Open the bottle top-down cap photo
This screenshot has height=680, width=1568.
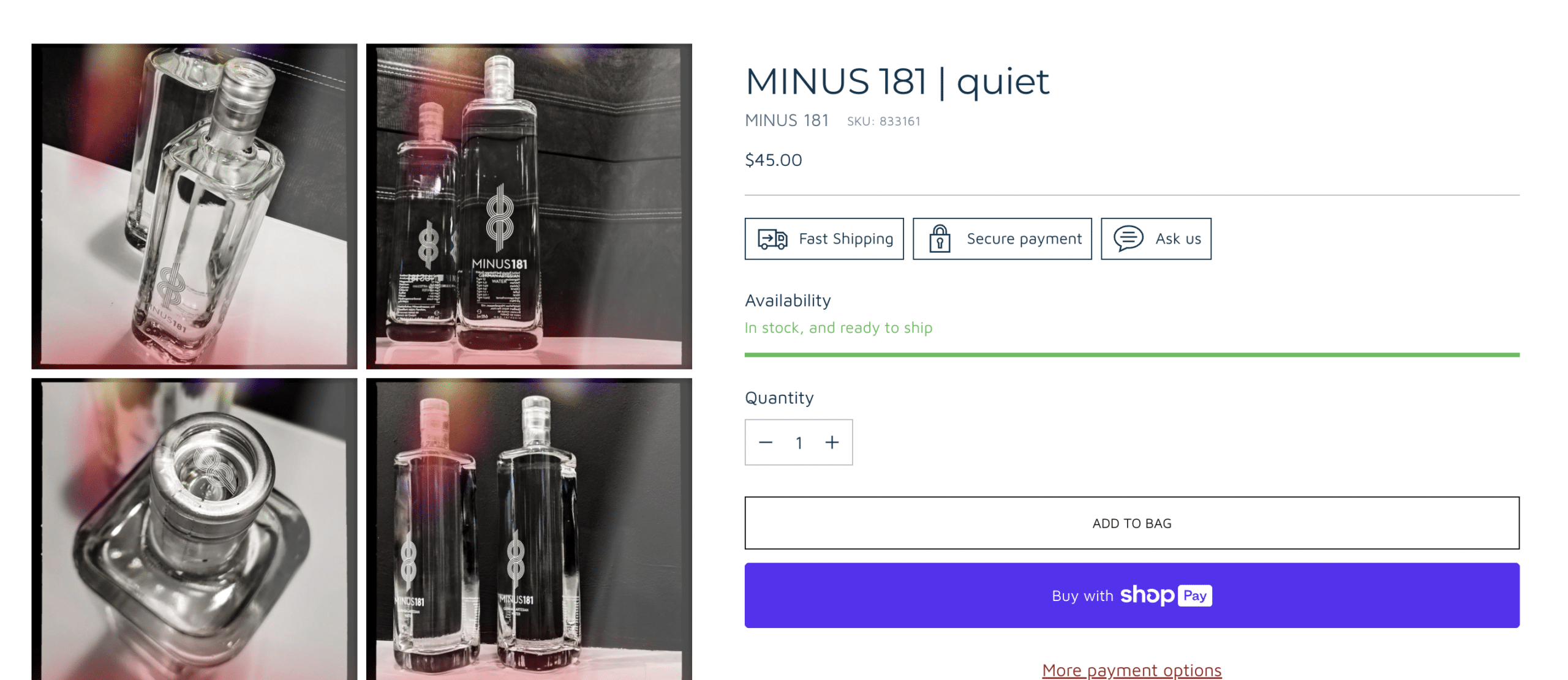click(x=194, y=529)
